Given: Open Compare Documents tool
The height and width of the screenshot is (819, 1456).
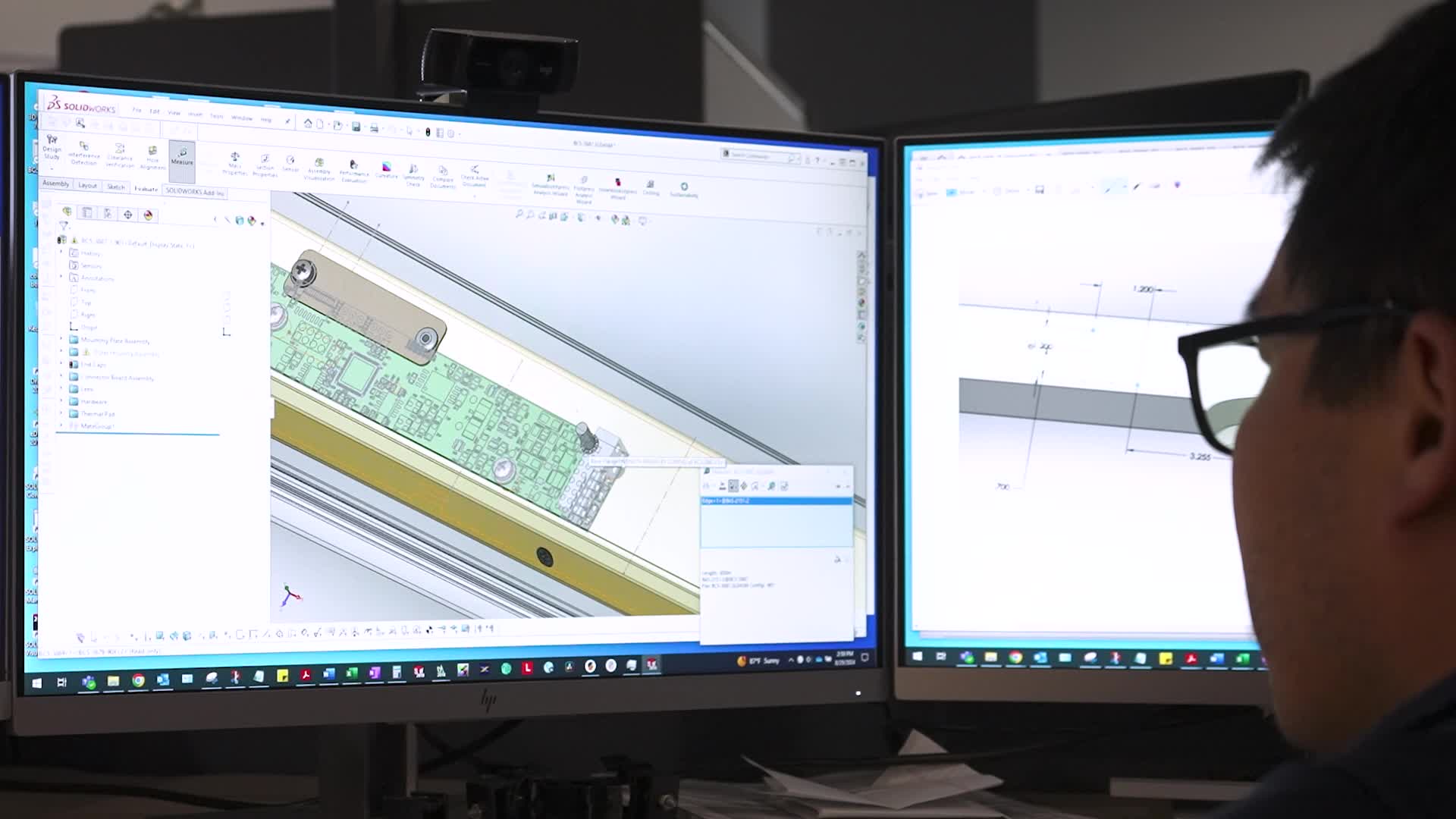Looking at the screenshot, I should tap(443, 177).
